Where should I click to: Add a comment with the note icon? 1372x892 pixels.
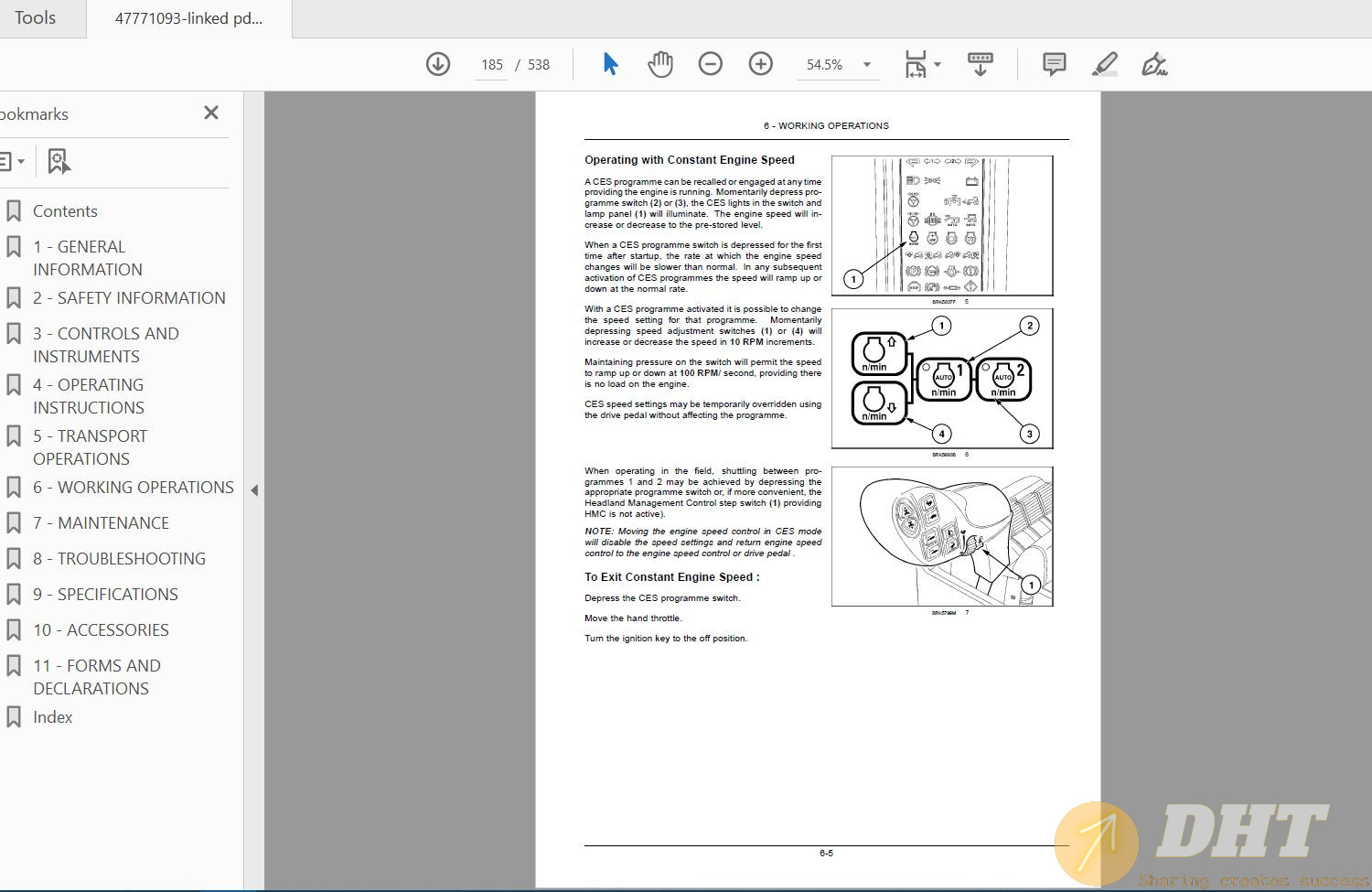(x=1054, y=64)
